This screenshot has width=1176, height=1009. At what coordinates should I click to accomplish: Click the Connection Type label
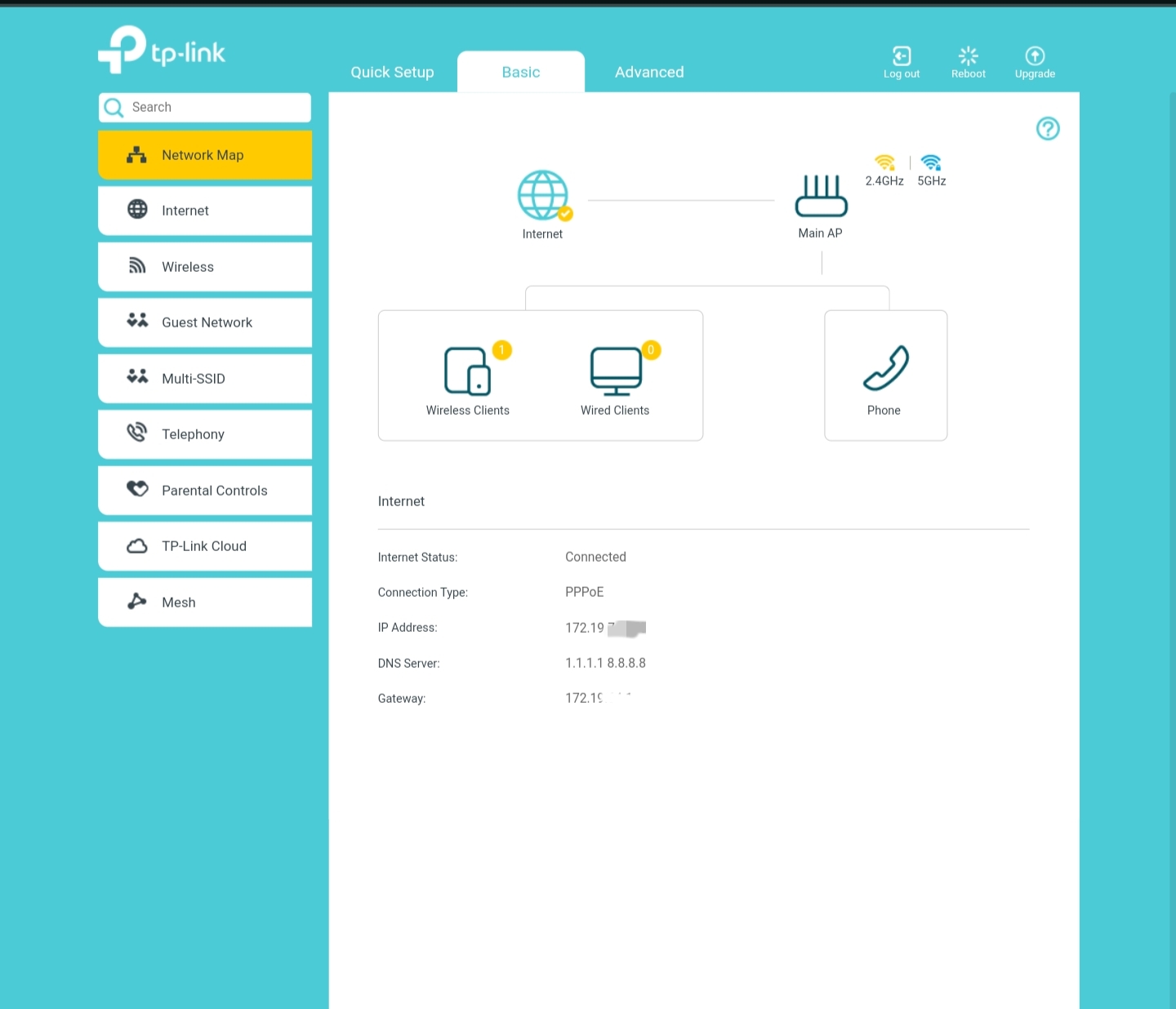(423, 593)
